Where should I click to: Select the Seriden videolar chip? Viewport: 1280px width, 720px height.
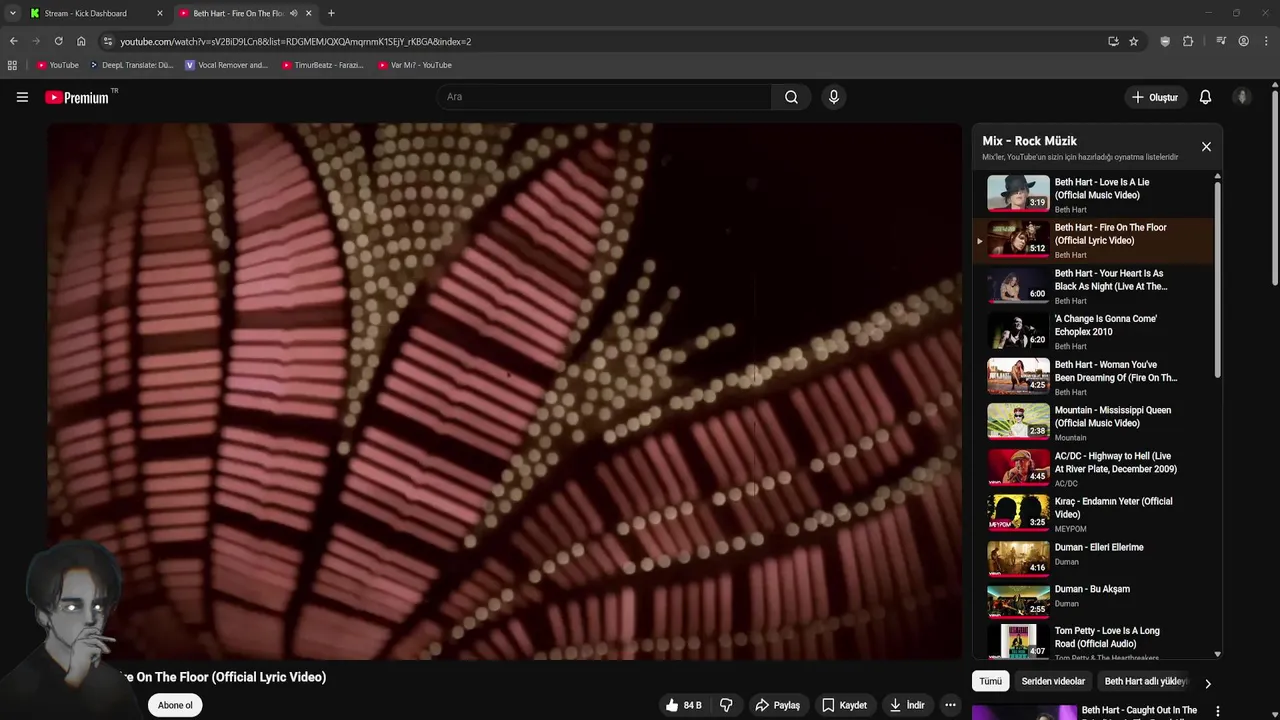click(x=1053, y=681)
